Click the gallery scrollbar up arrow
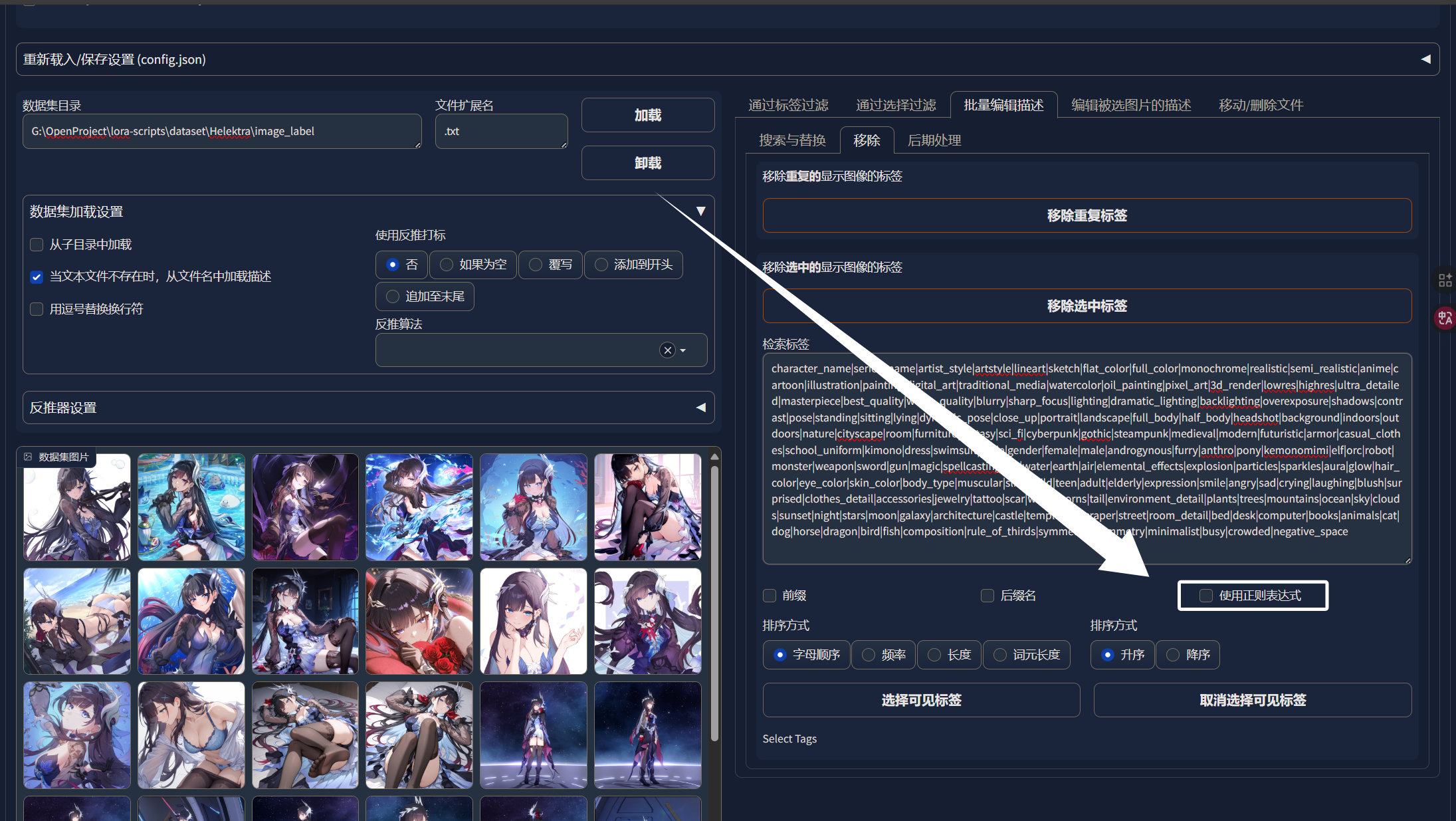This screenshot has width=1456, height=821. pos(714,457)
